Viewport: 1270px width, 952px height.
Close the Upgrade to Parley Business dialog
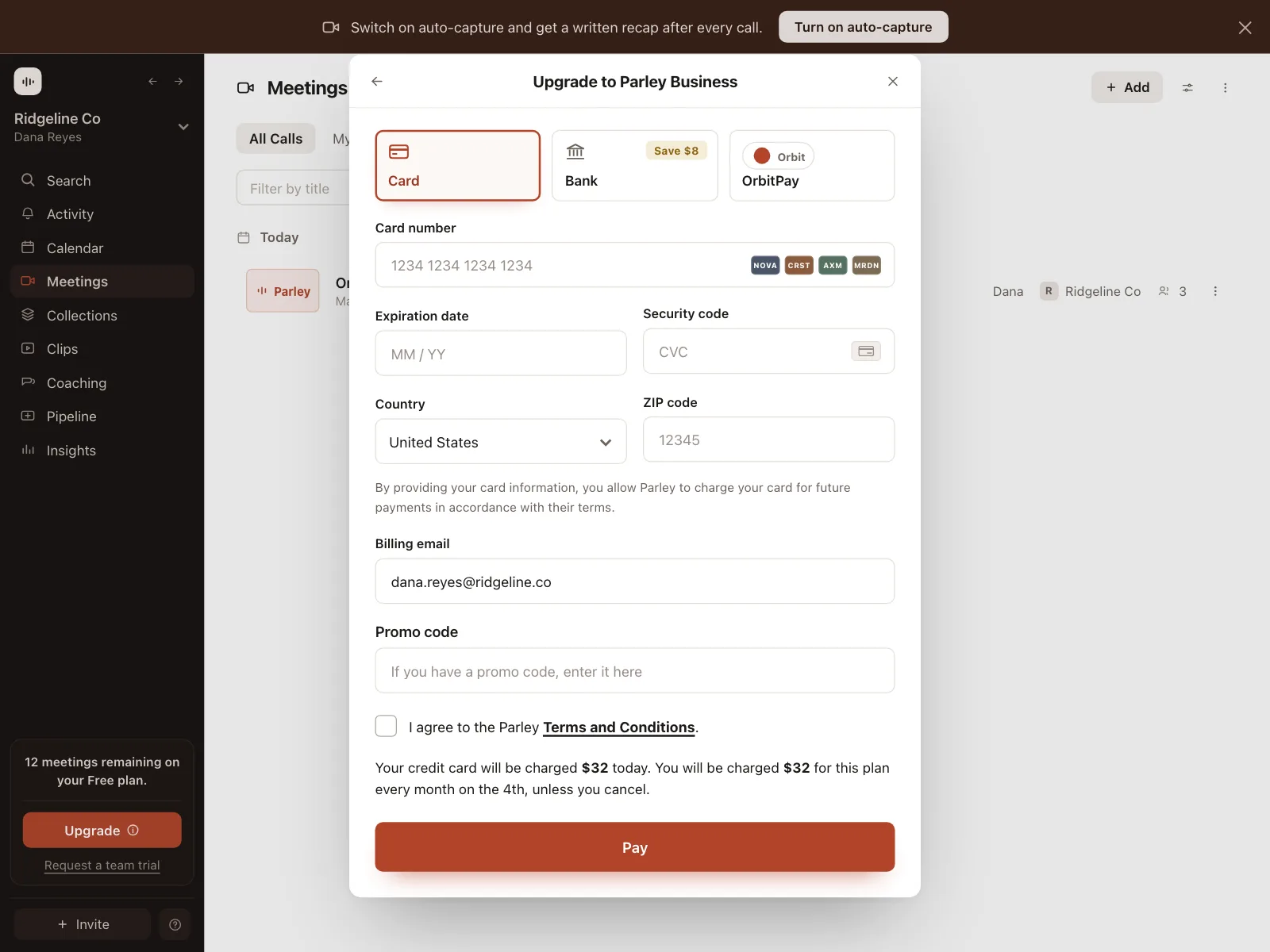click(893, 81)
